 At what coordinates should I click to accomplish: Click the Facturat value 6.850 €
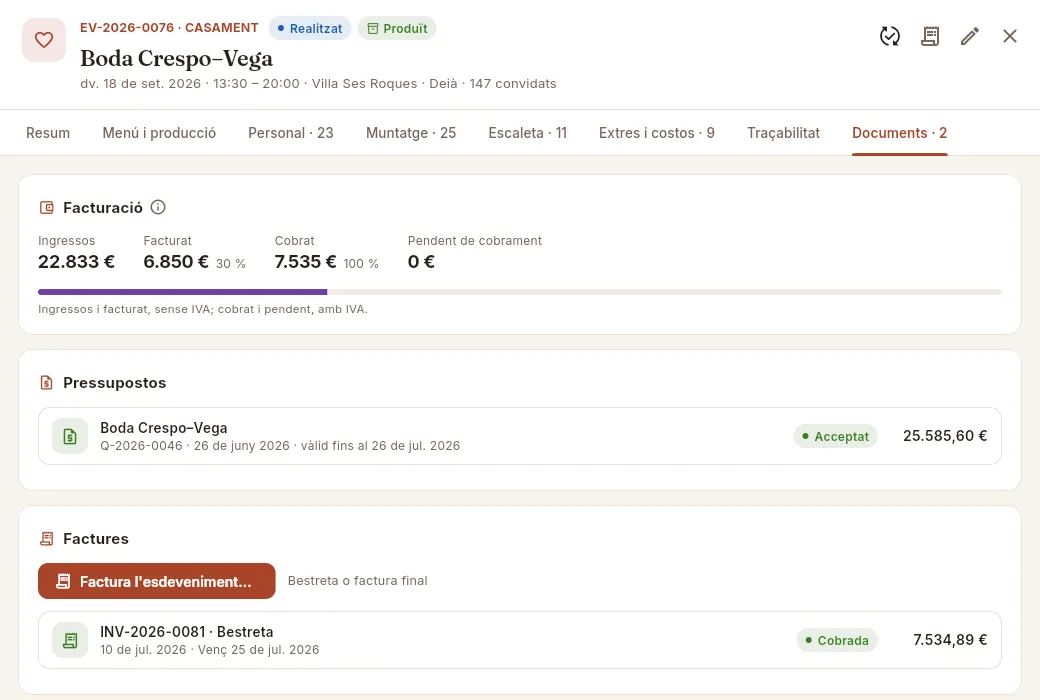click(176, 261)
